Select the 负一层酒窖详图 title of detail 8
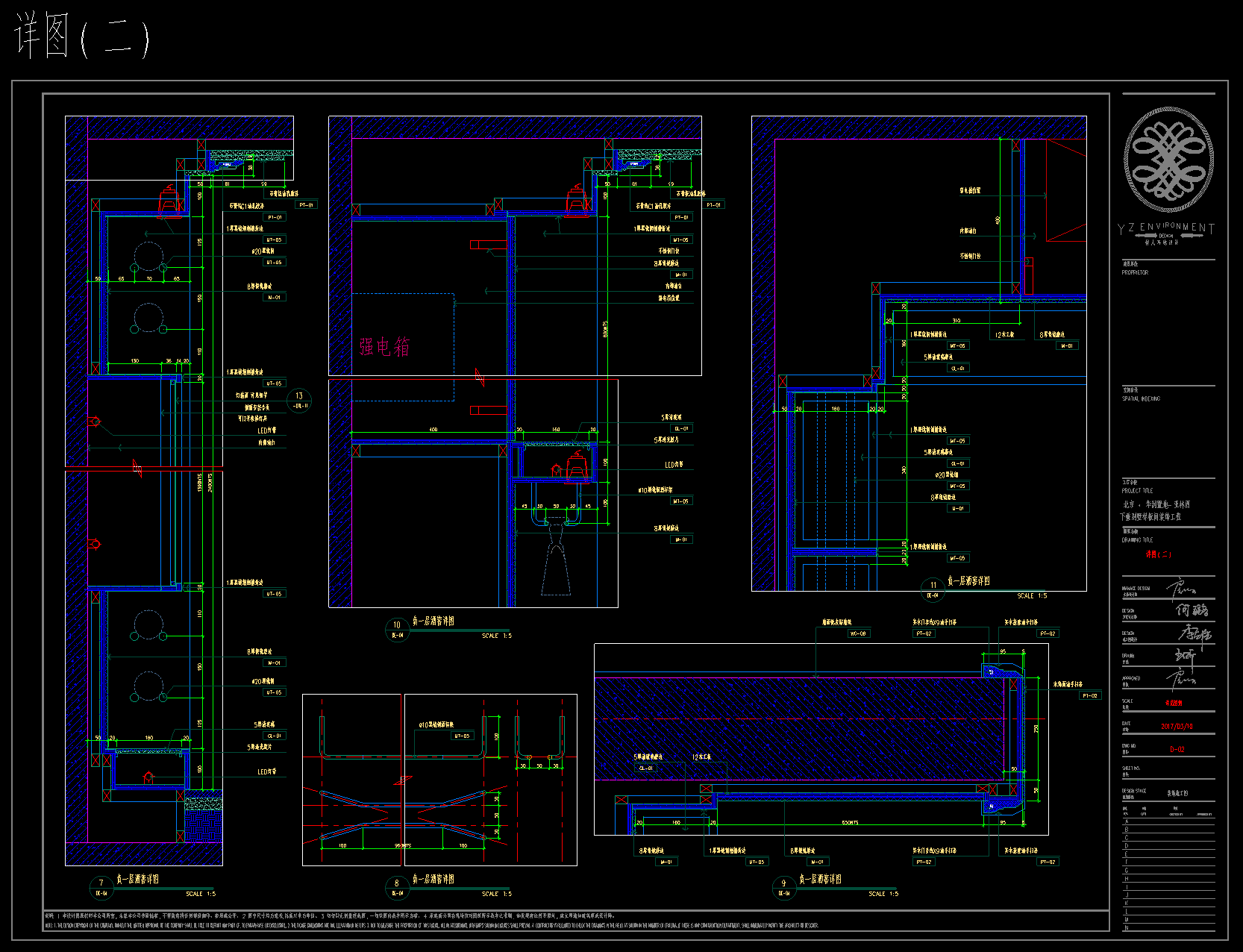The height and width of the screenshot is (952, 1243). pos(433,879)
